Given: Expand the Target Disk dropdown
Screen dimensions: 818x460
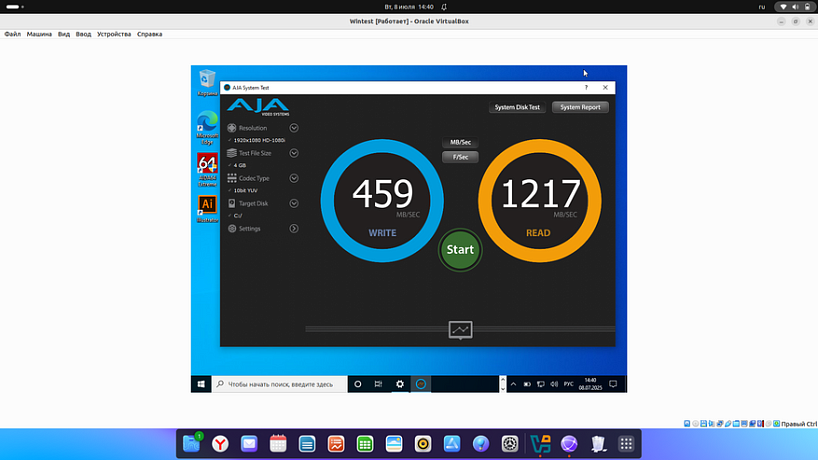Looking at the screenshot, I should tap(294, 203).
